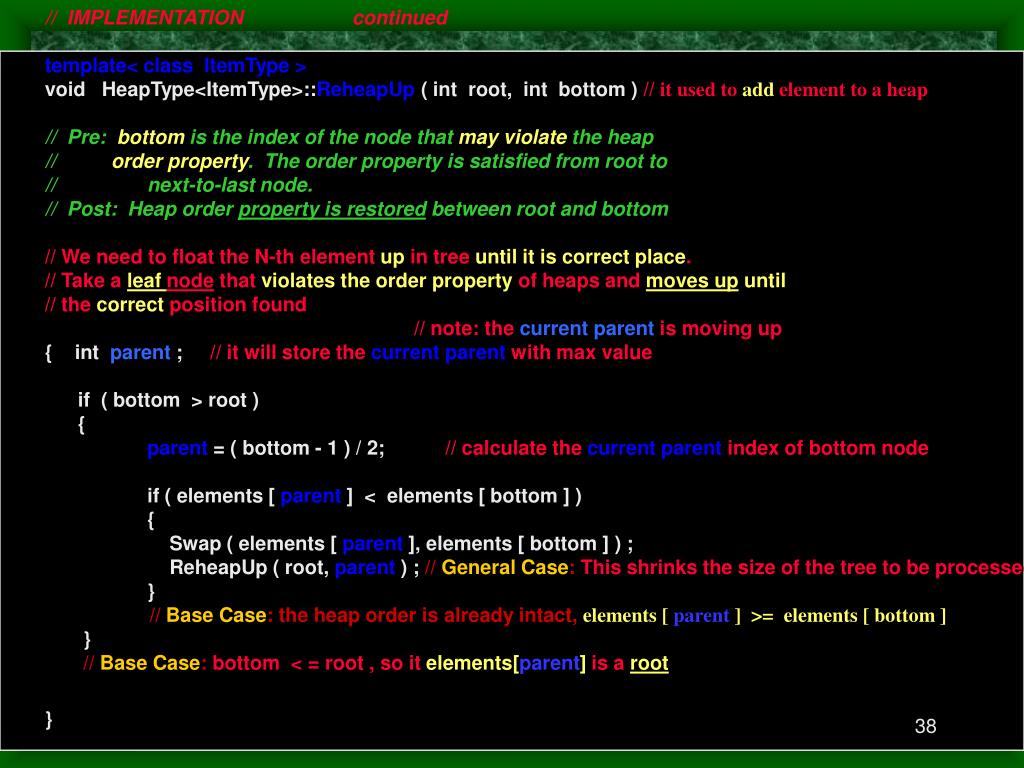Click the comment "it will store the current parent with max value"
Screen dimensions: 1024x768
point(431,353)
